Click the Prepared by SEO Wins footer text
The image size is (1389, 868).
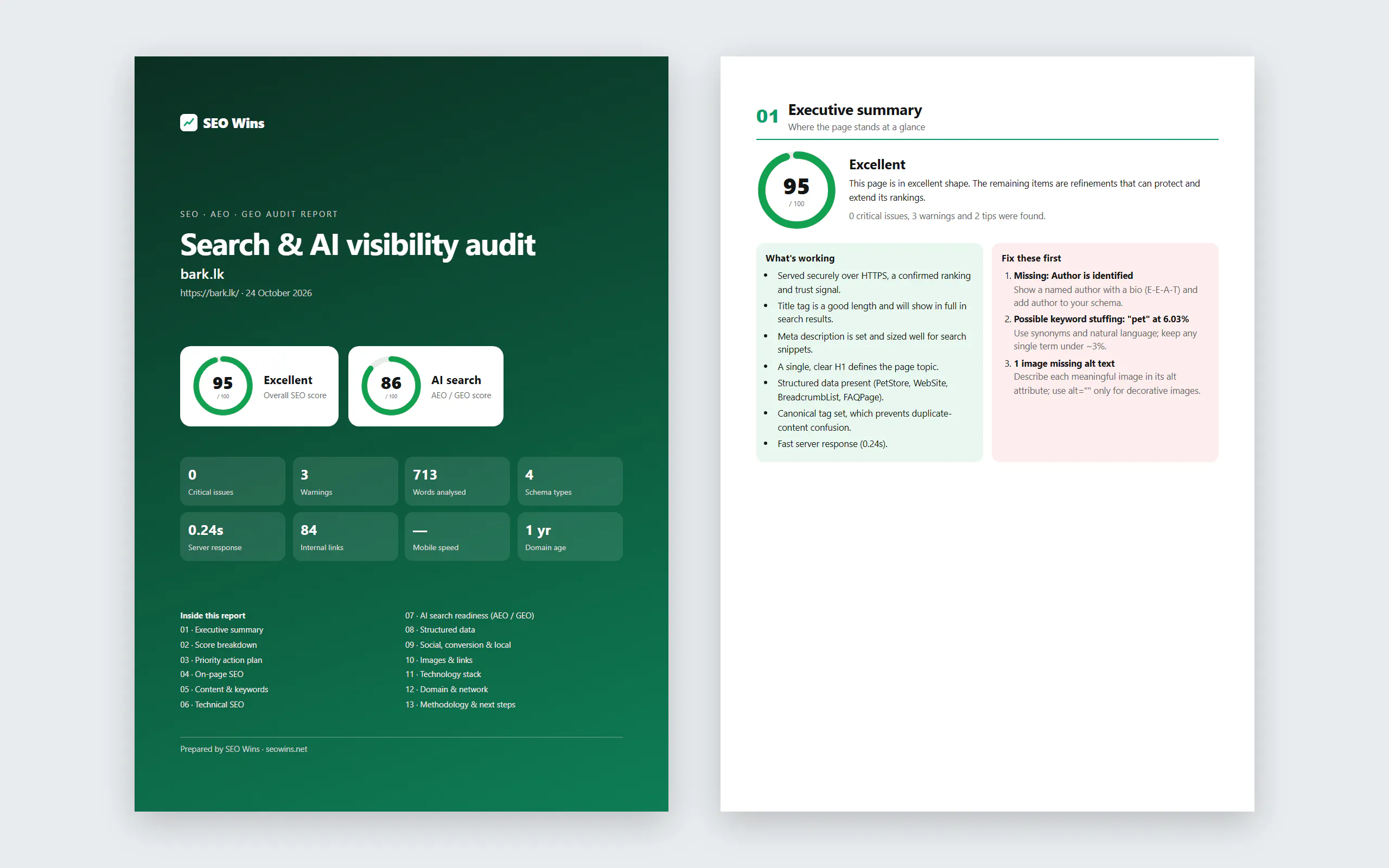point(244,749)
